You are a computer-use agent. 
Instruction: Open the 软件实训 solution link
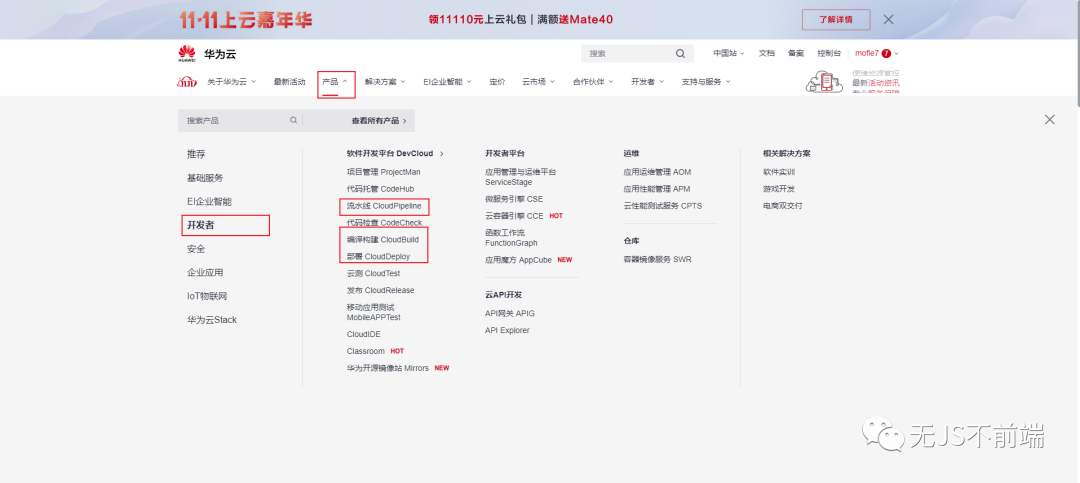click(778, 172)
